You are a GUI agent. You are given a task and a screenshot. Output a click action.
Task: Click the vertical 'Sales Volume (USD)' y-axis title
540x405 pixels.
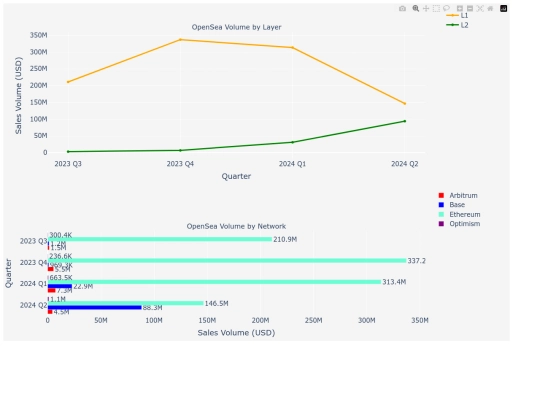click(x=18, y=95)
